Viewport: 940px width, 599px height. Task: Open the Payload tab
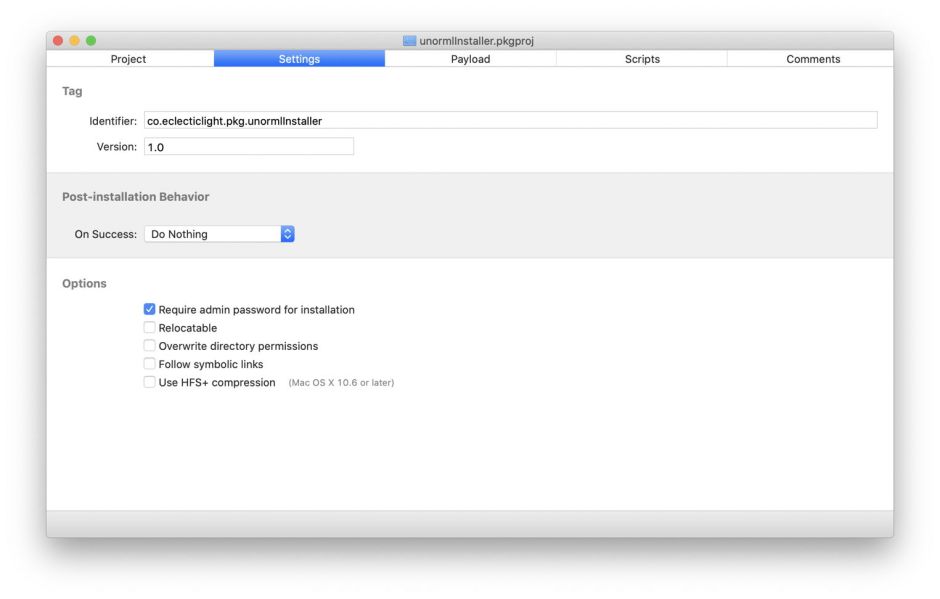pyautogui.click(x=470, y=59)
